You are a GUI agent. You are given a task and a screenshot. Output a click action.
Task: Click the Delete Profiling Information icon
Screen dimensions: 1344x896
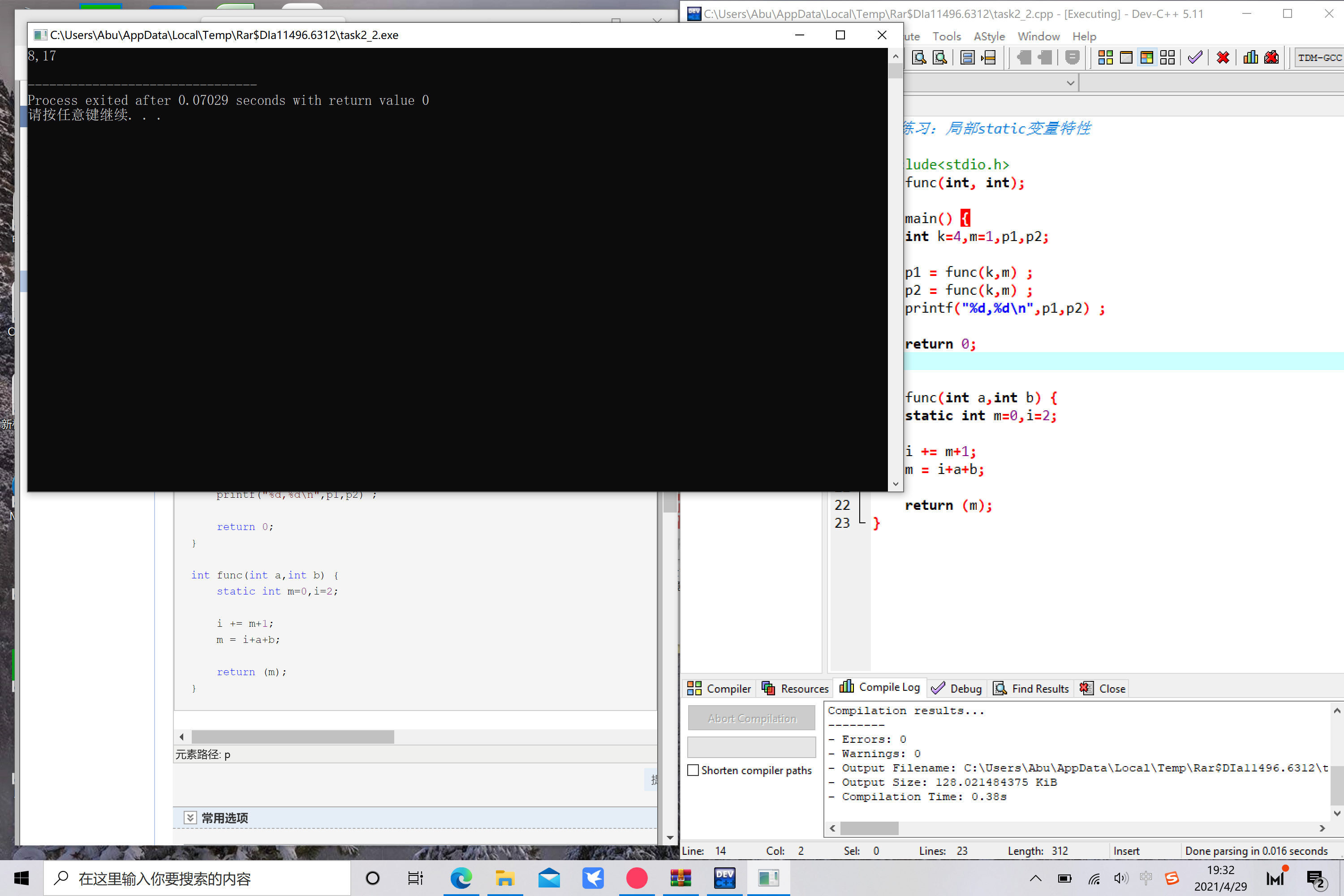(x=1271, y=58)
